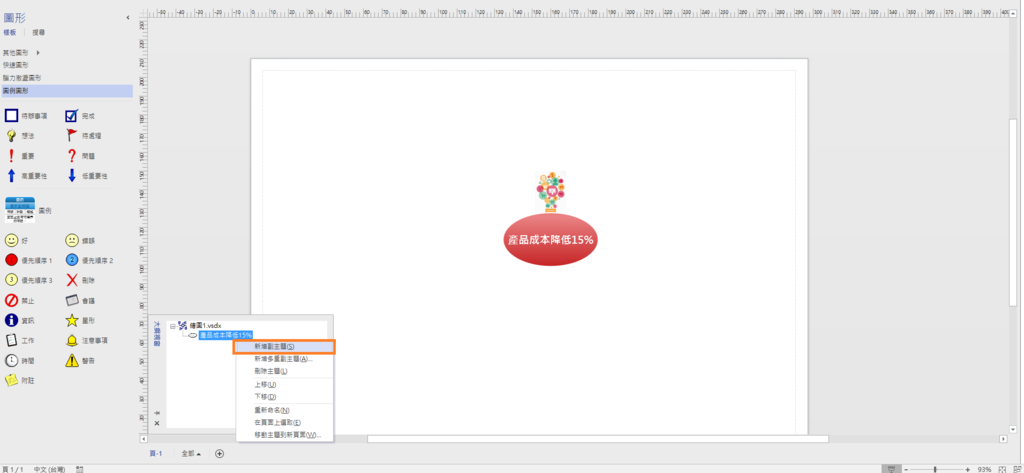Screen dimensions: 1024x473
Task: Switch to the 搜尋 search tab
Action: click(x=39, y=32)
